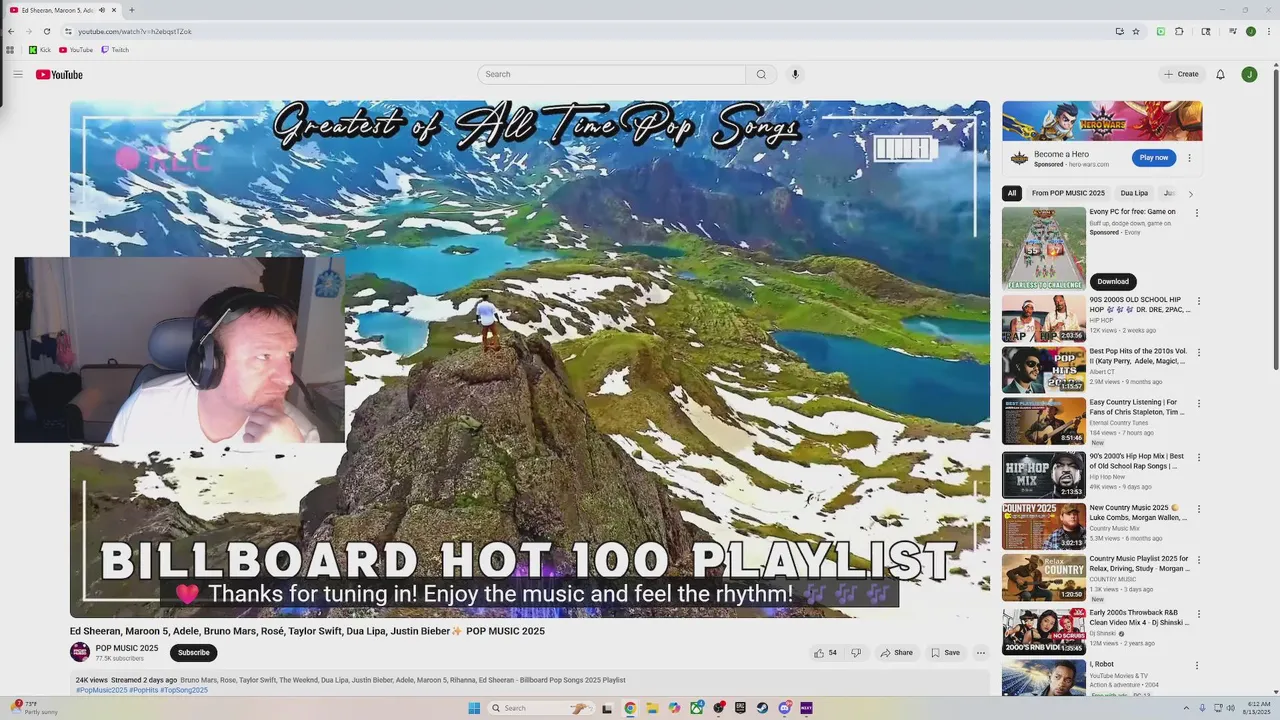Open more actions ellipsis under the video
The image size is (1280, 720).
(x=981, y=653)
